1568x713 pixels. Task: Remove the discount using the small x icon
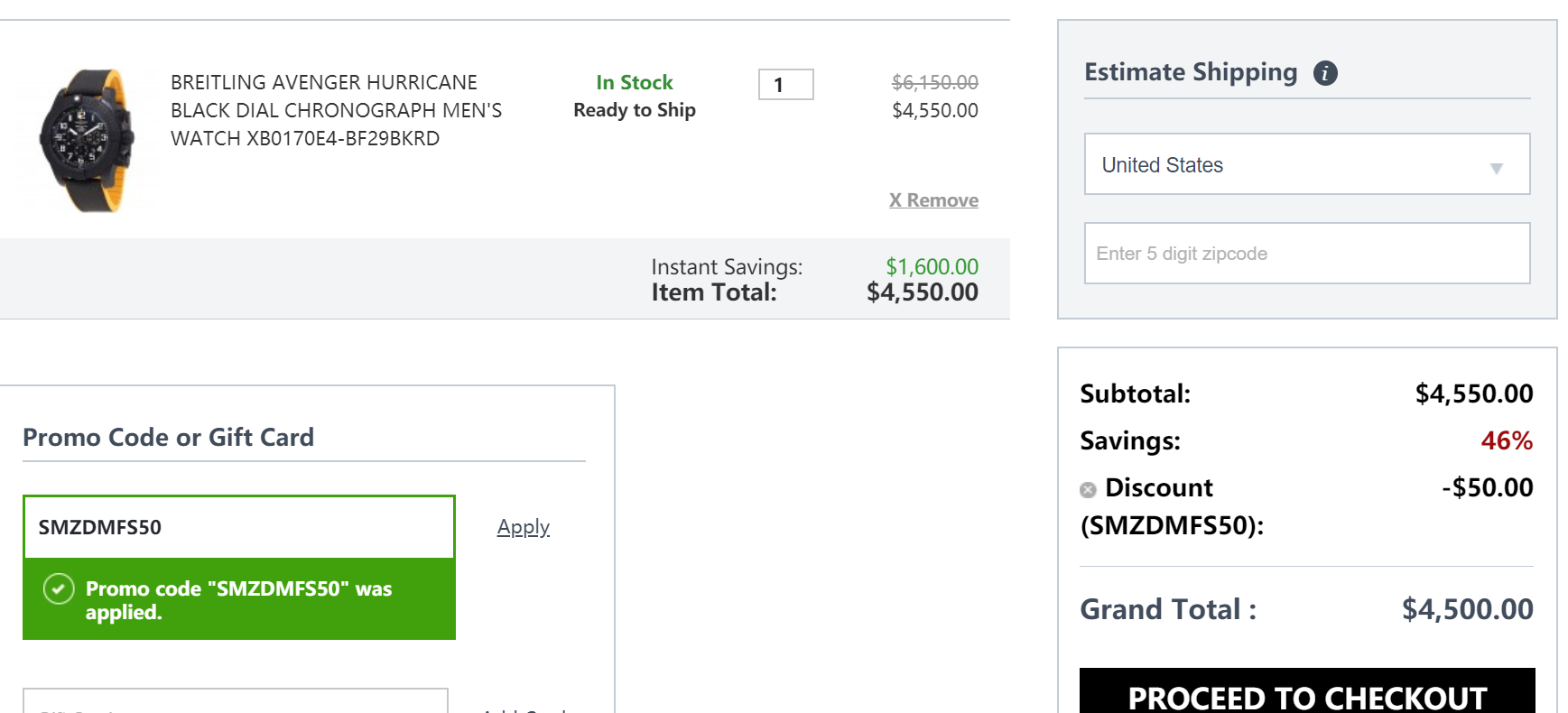click(x=1088, y=489)
